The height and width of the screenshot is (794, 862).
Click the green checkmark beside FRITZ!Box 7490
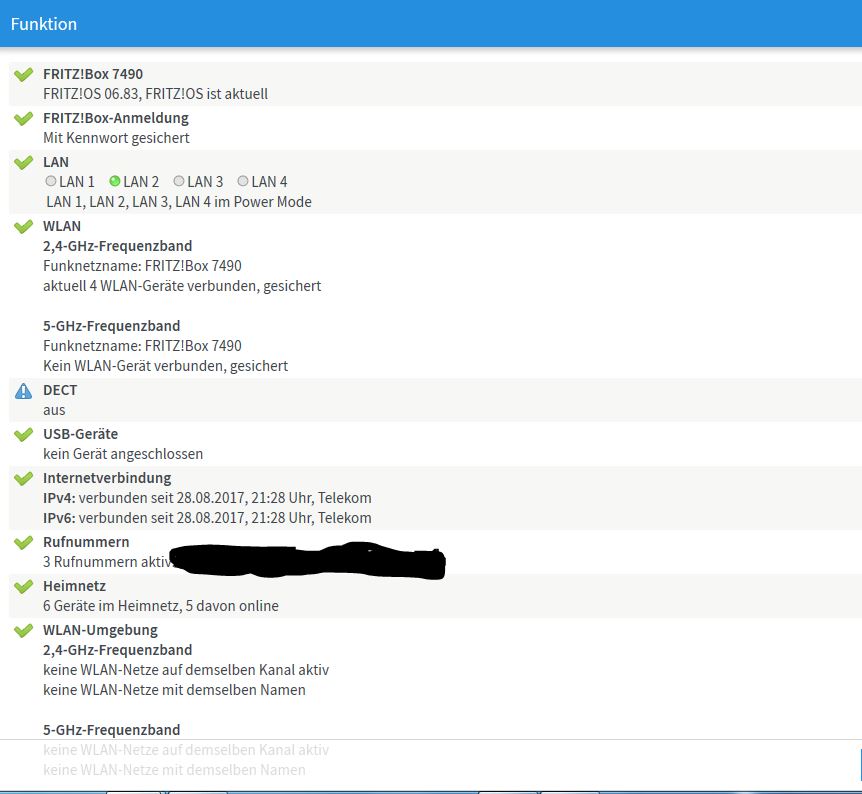pos(23,74)
